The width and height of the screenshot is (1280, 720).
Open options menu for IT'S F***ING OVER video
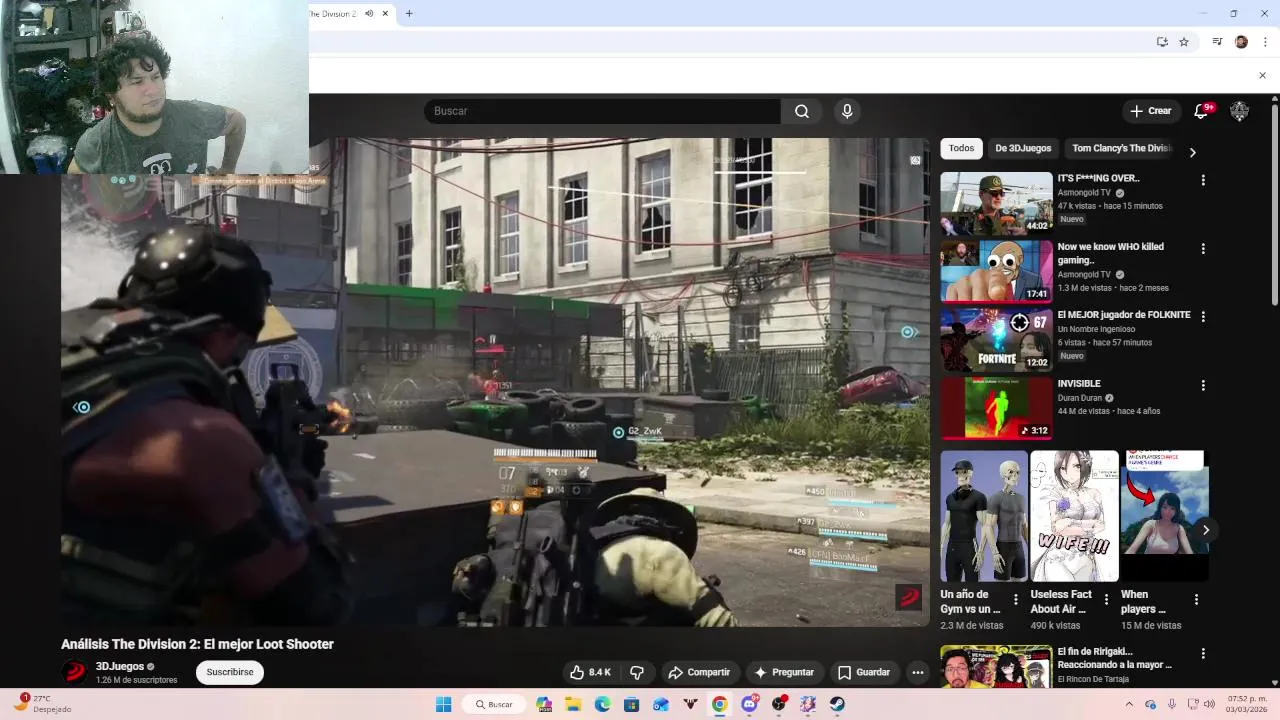click(x=1203, y=180)
